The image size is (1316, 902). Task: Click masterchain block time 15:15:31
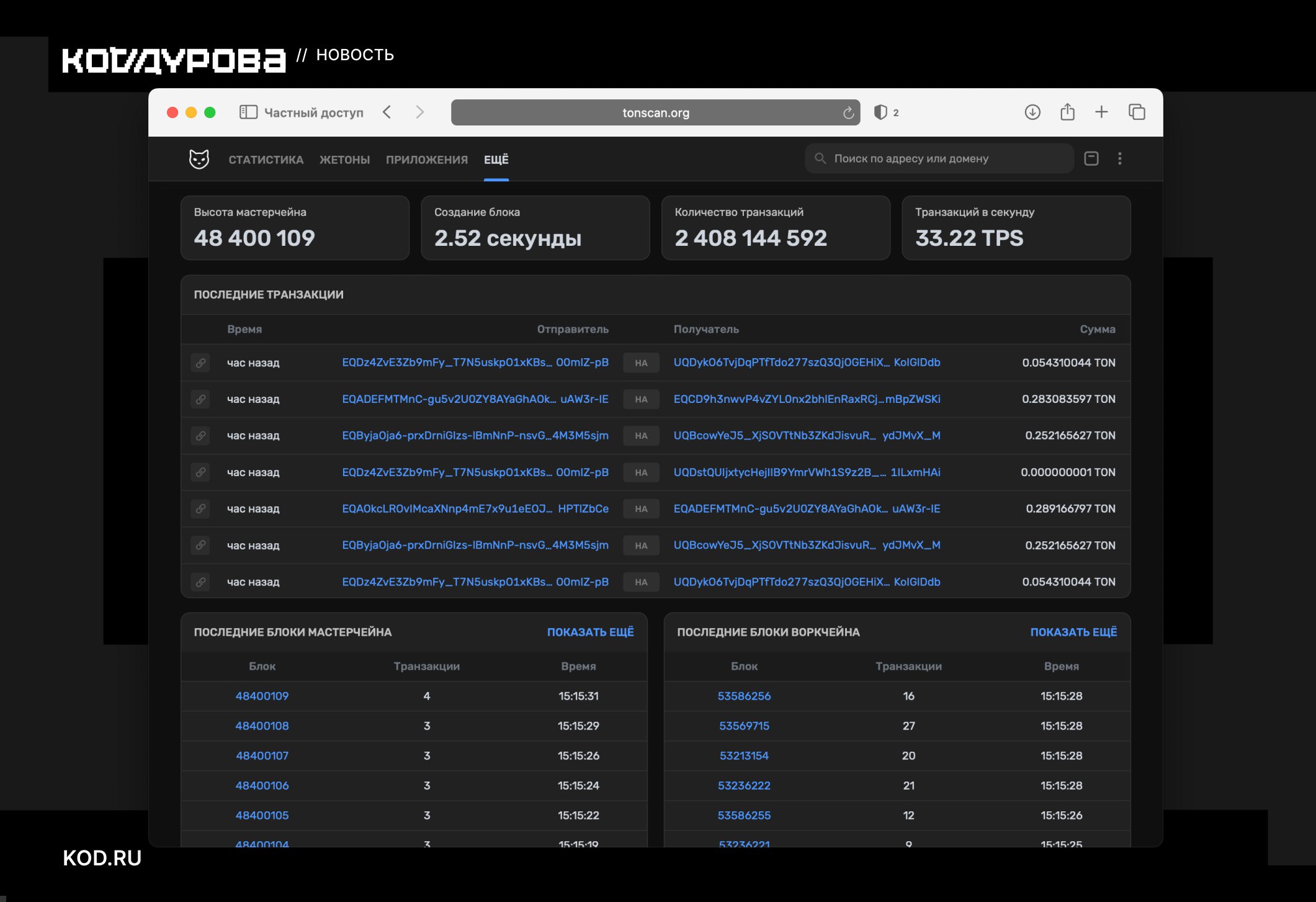coord(578,696)
